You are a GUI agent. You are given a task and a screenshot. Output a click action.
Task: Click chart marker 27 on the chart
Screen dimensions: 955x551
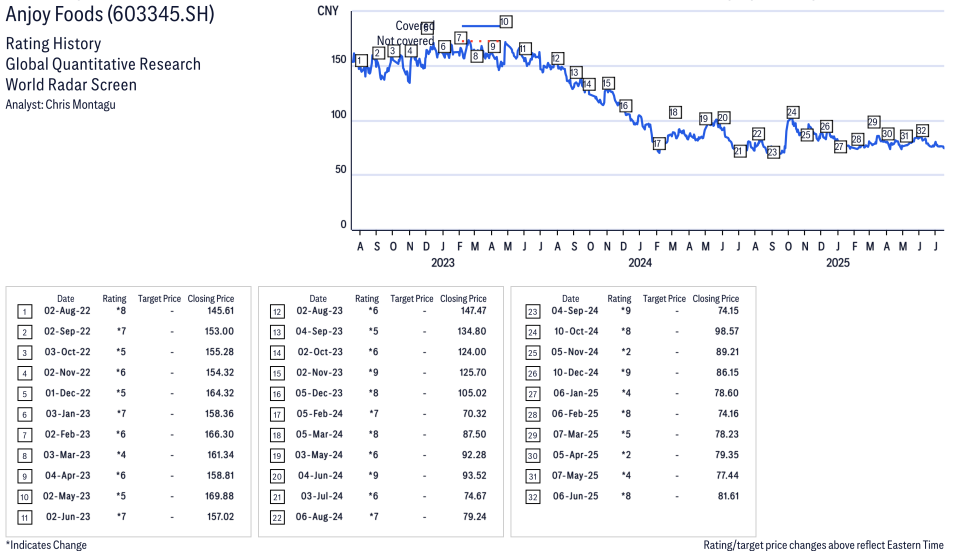pyautogui.click(x=840, y=147)
